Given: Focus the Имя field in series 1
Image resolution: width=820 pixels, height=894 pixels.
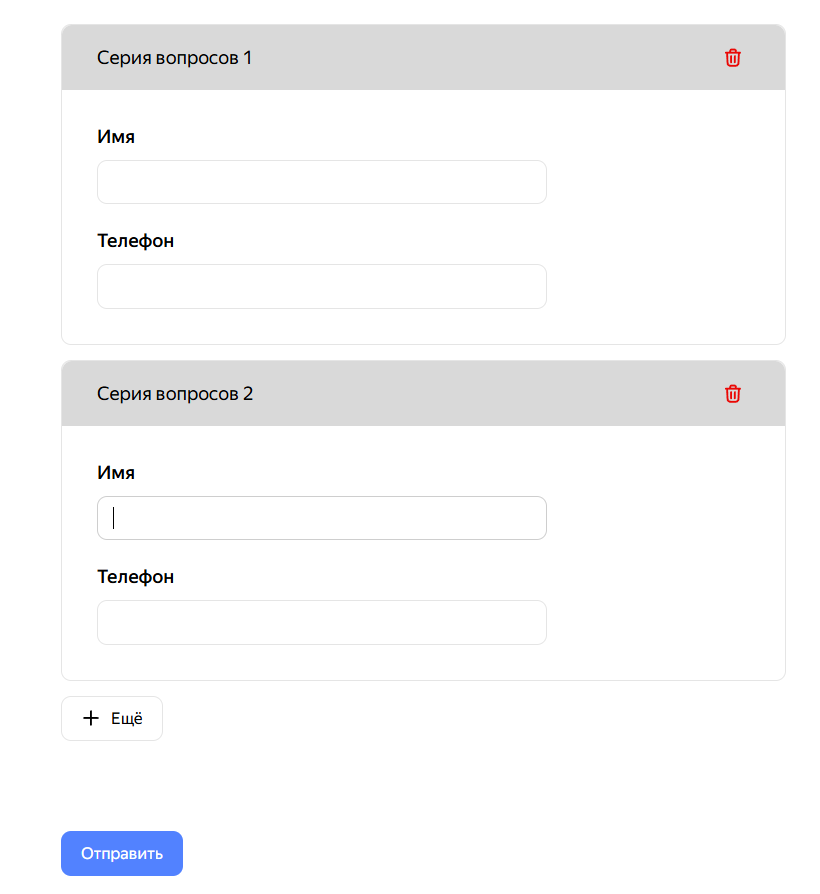Looking at the screenshot, I should tap(321, 182).
